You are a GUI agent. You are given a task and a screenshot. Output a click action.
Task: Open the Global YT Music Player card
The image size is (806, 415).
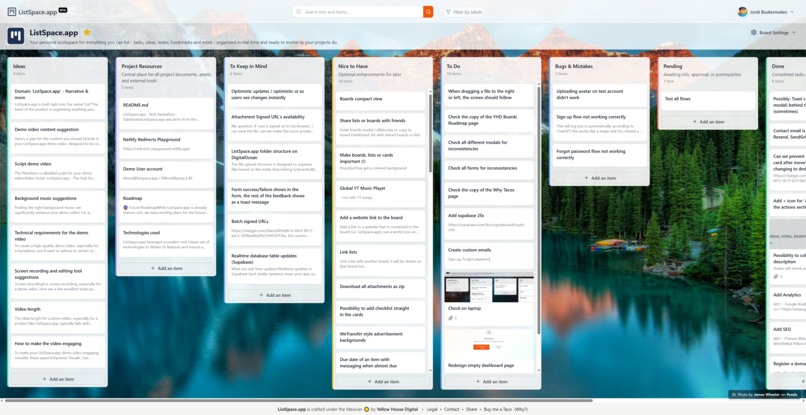pos(380,192)
